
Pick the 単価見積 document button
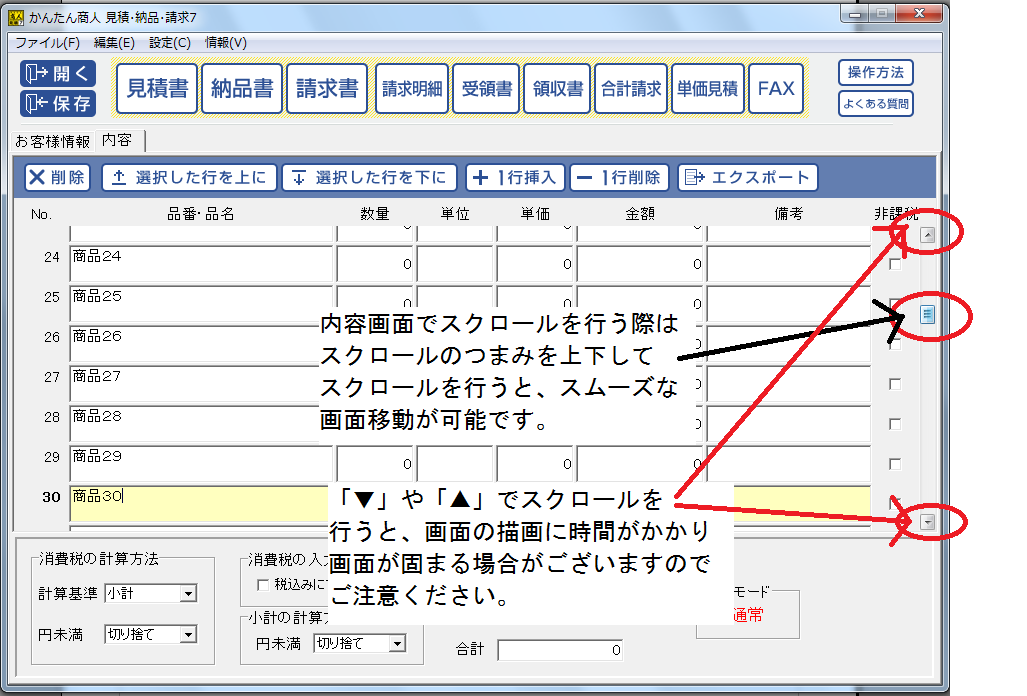tap(707, 88)
